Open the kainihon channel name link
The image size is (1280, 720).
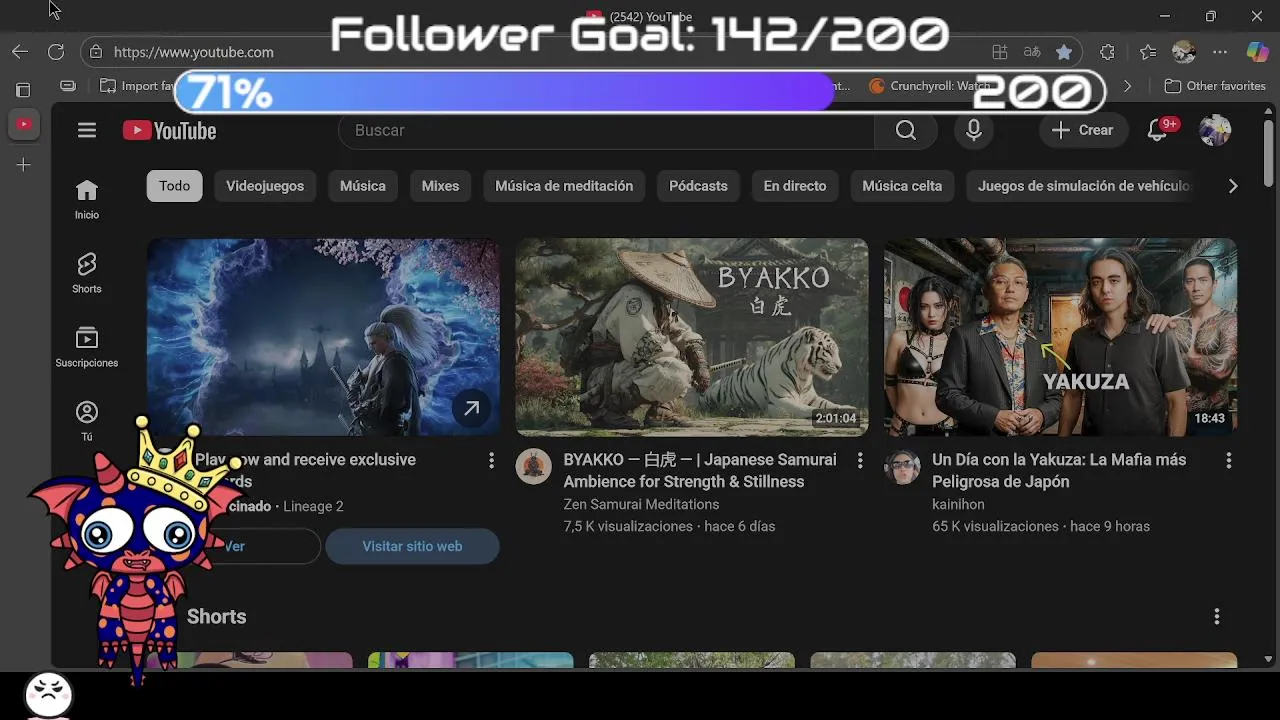tap(958, 505)
